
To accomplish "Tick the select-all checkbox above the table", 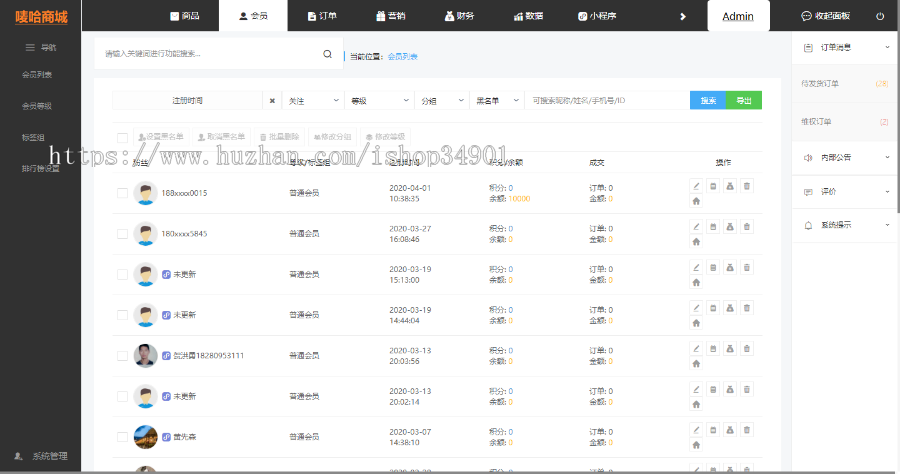I will click(122, 138).
